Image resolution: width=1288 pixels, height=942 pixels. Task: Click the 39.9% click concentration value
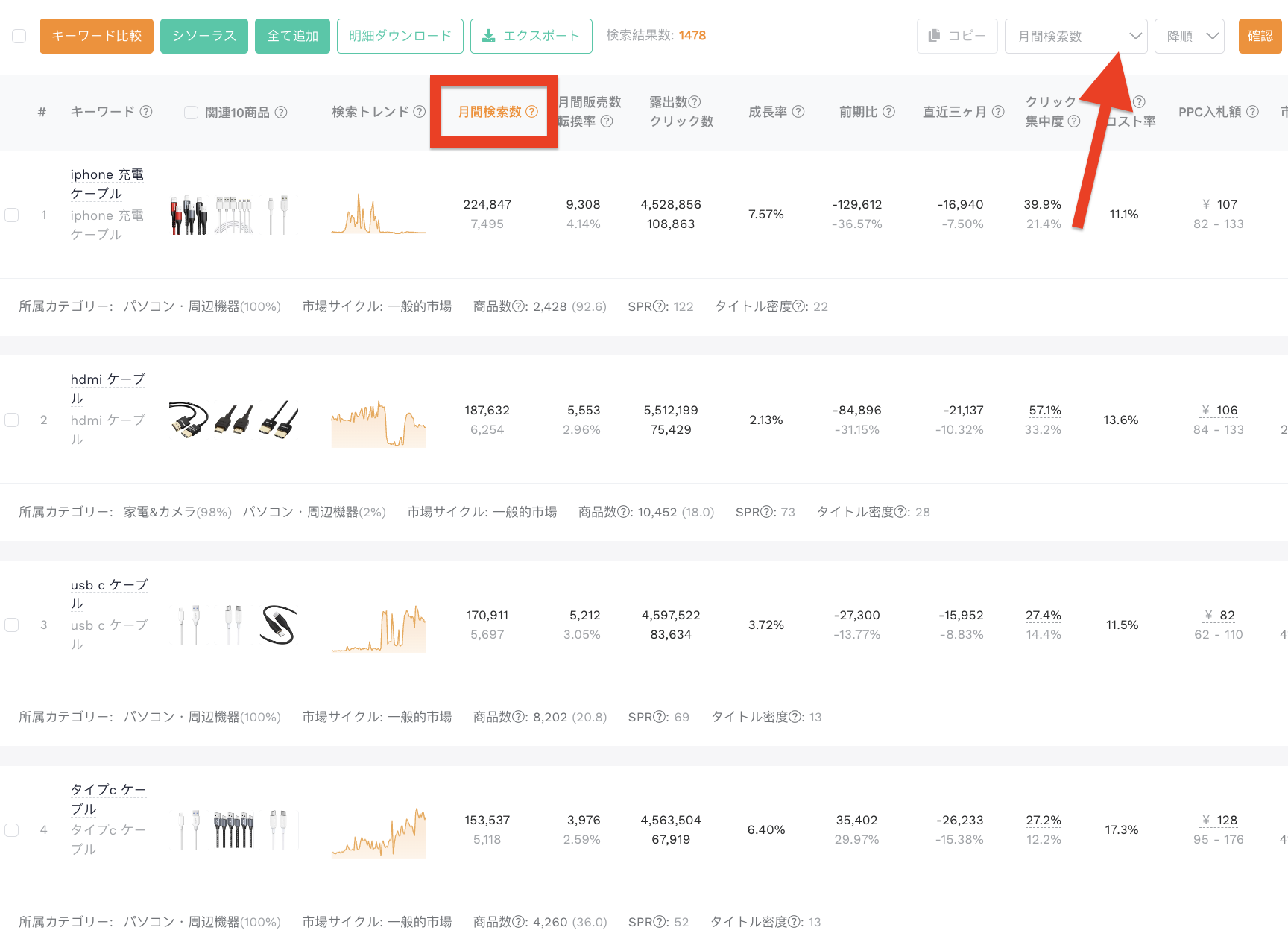pyautogui.click(x=1043, y=204)
